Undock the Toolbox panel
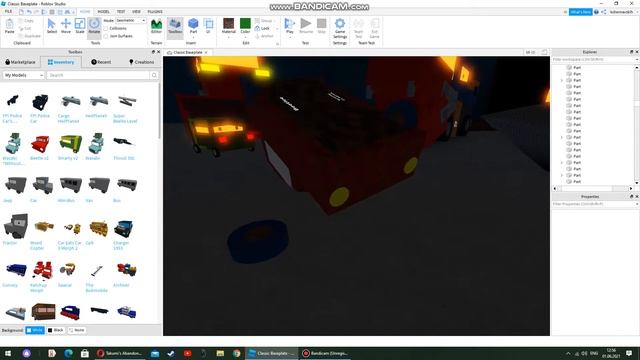 (x=153, y=52)
